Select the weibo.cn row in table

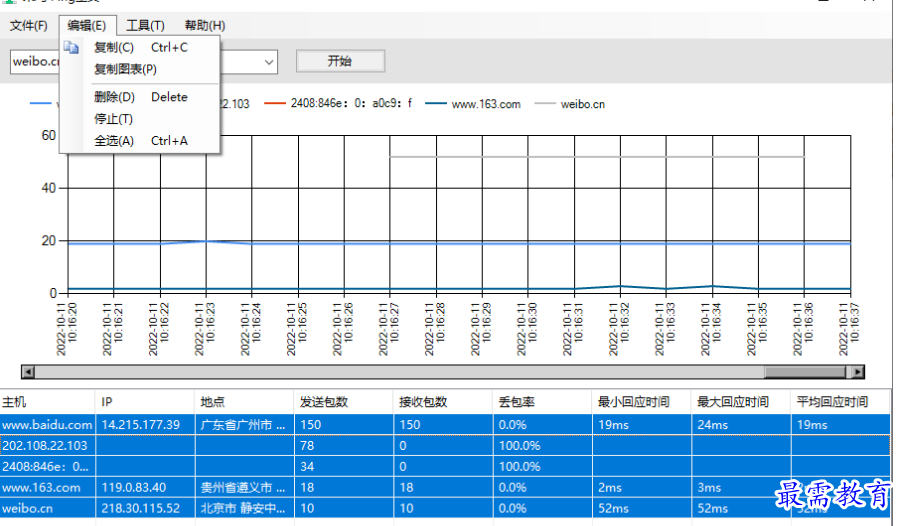tap(445, 508)
